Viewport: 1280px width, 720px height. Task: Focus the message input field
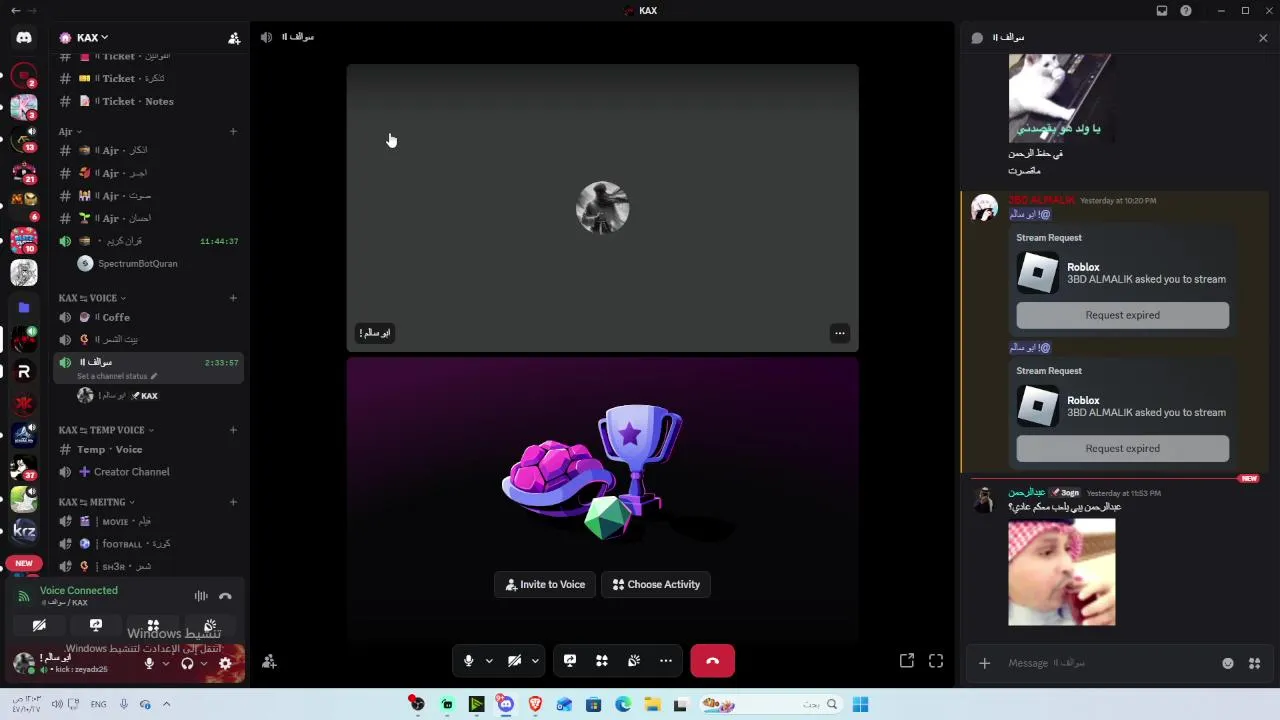point(1108,663)
